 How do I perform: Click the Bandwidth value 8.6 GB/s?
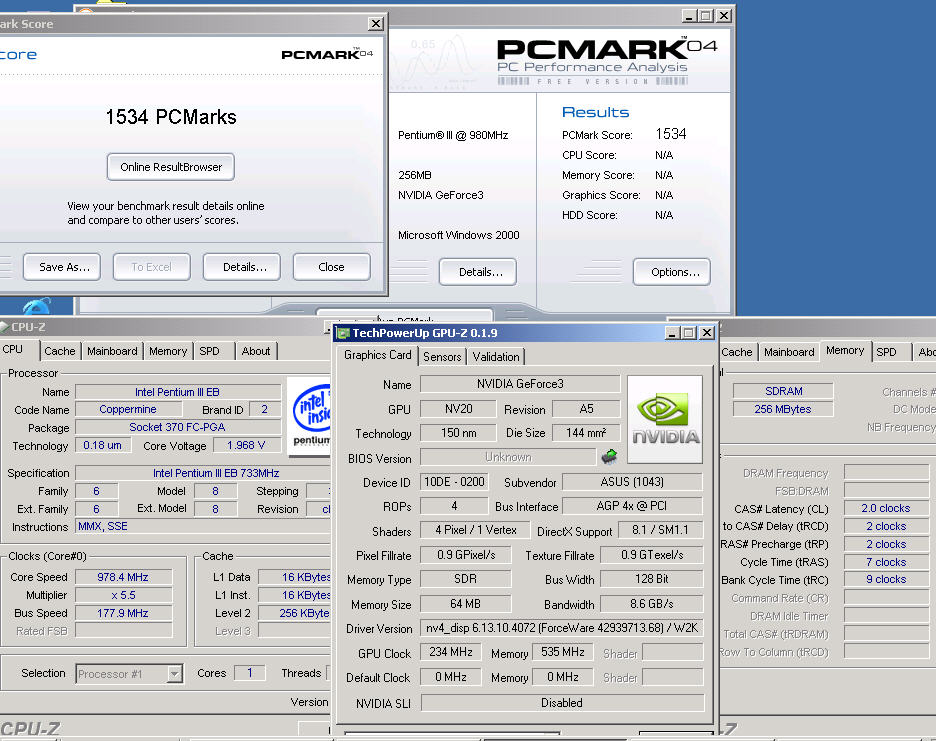tap(651, 604)
